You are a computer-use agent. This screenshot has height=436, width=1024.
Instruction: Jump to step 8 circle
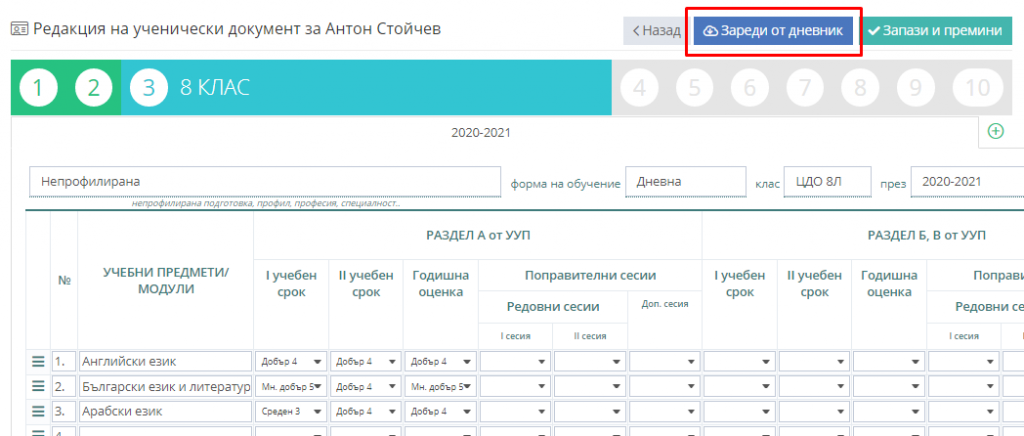[860, 88]
